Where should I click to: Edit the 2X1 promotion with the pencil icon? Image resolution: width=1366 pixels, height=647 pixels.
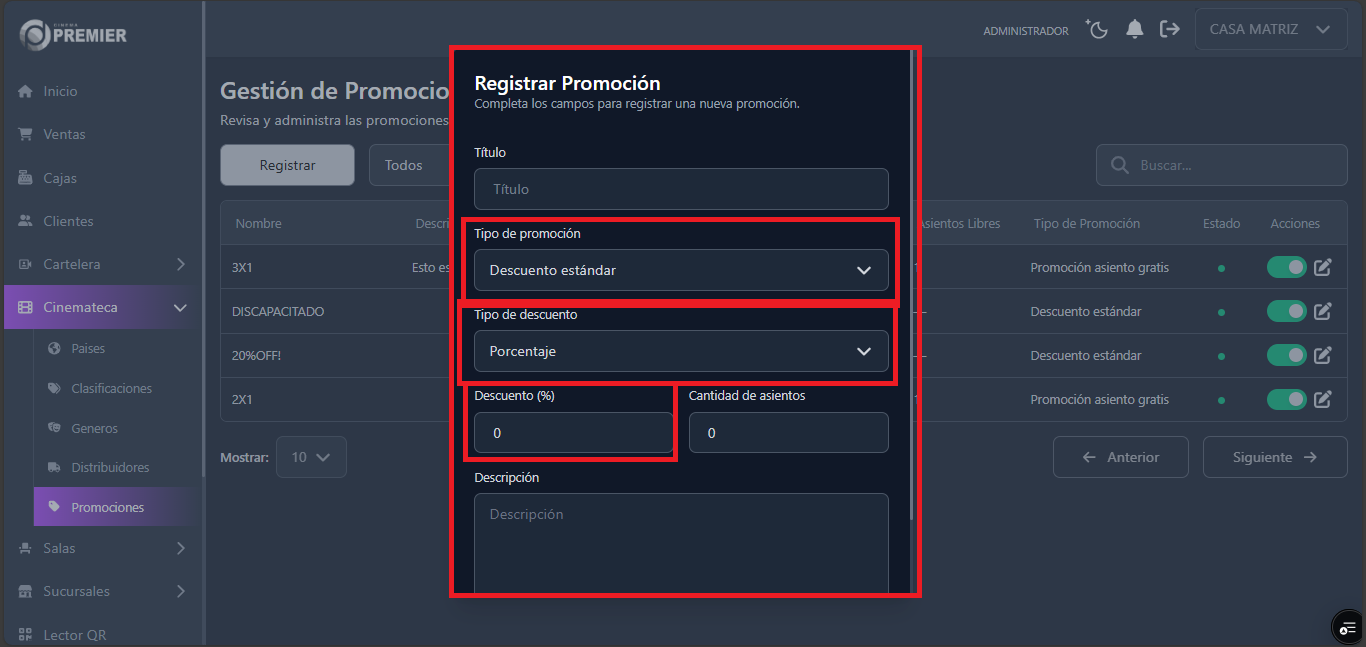tap(1322, 399)
